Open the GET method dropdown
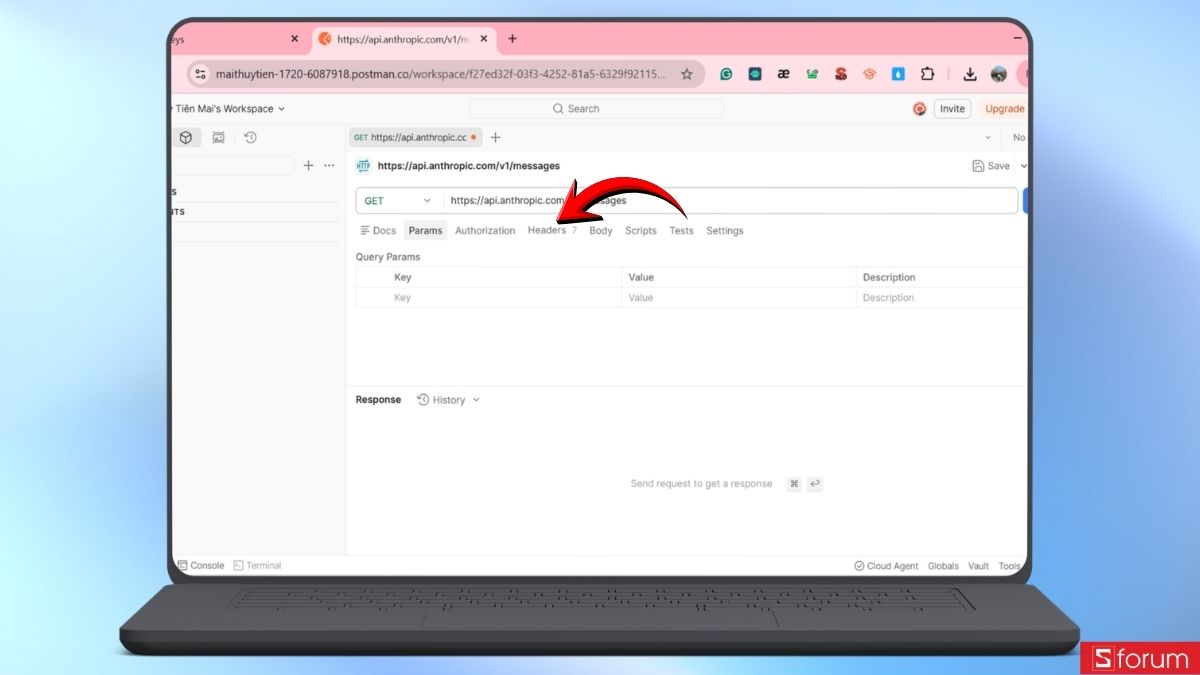This screenshot has height=675, width=1200. [x=399, y=200]
